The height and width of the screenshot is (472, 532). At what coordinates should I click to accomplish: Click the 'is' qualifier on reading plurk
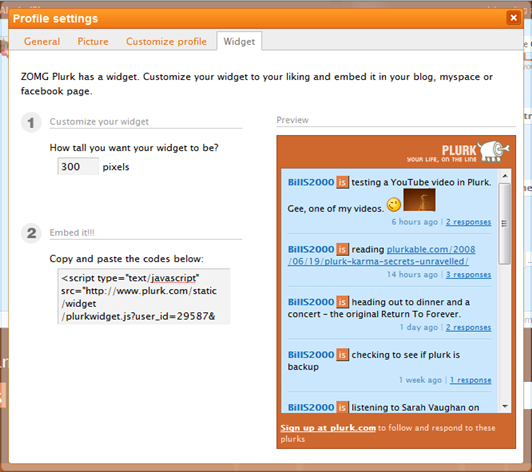[342, 250]
